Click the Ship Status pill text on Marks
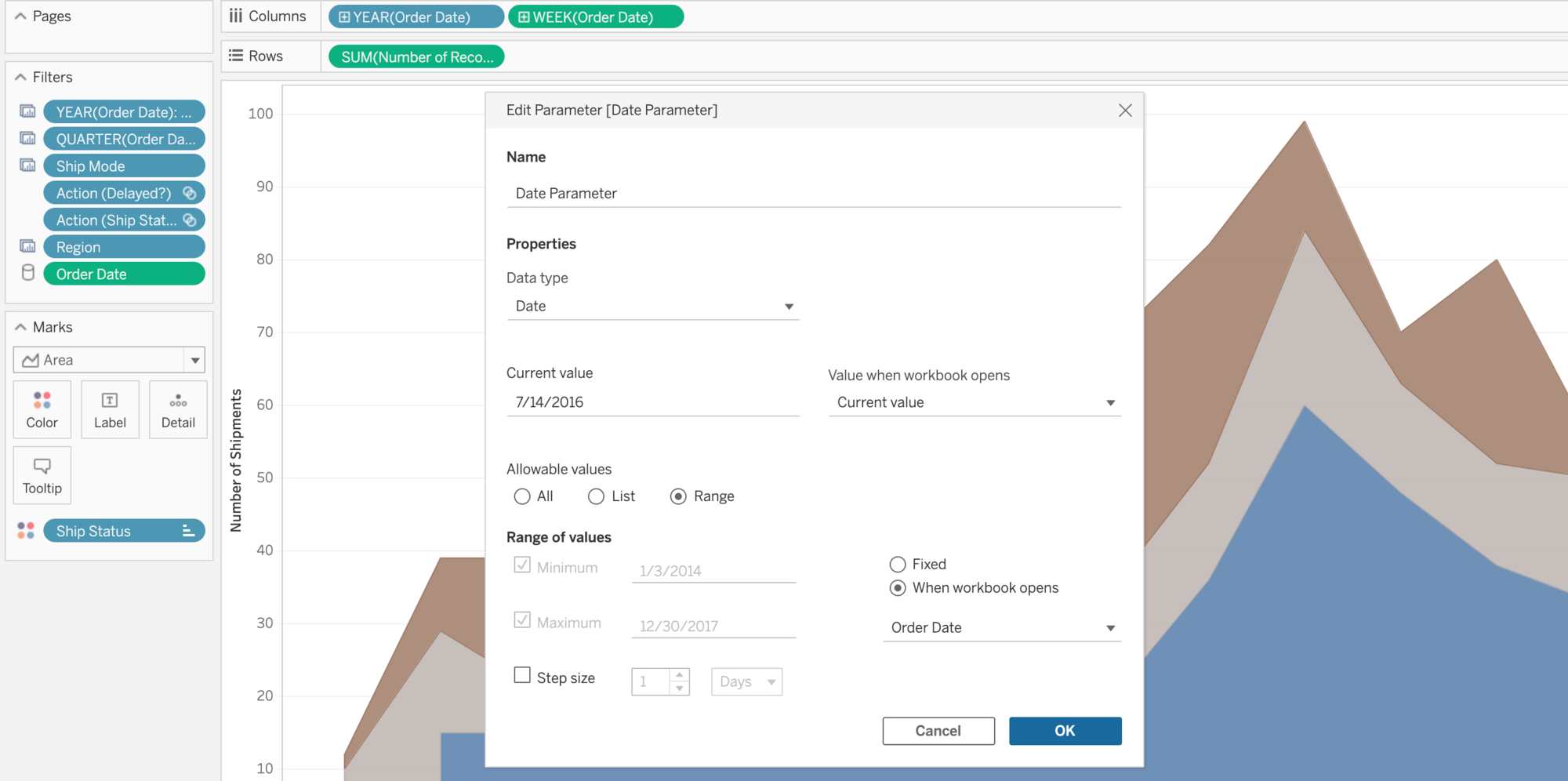1568x781 pixels. click(93, 531)
